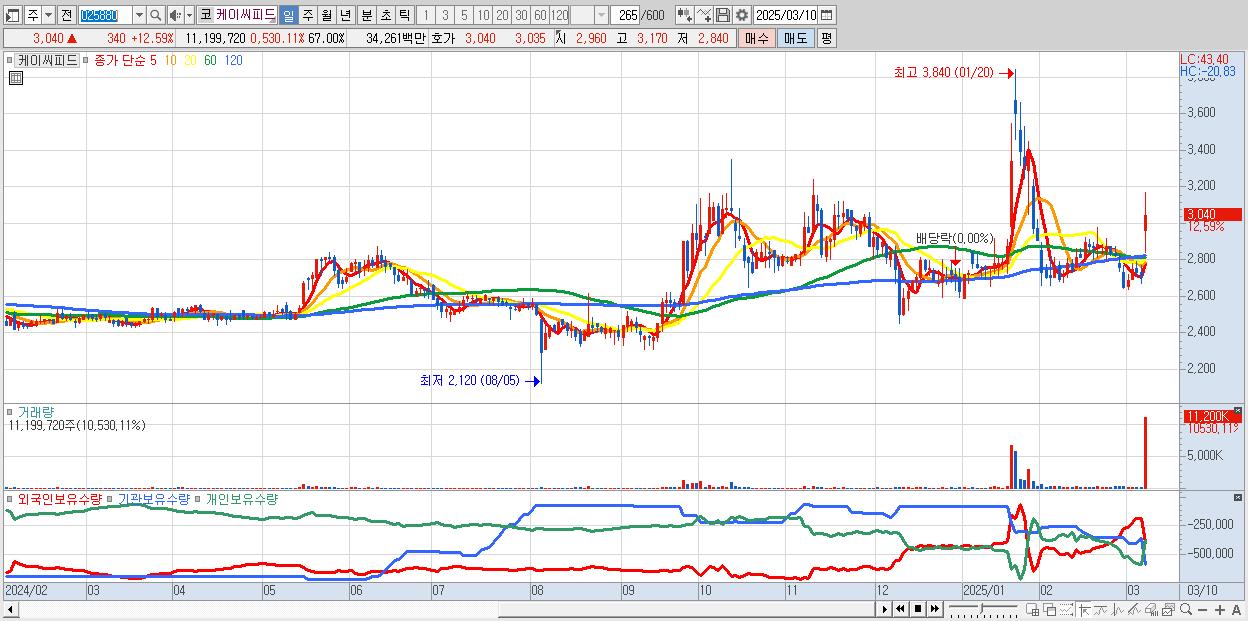Image resolution: width=1248 pixels, height=621 pixels.
Task: Select the yearly '년' period toggle
Action: coord(345,15)
